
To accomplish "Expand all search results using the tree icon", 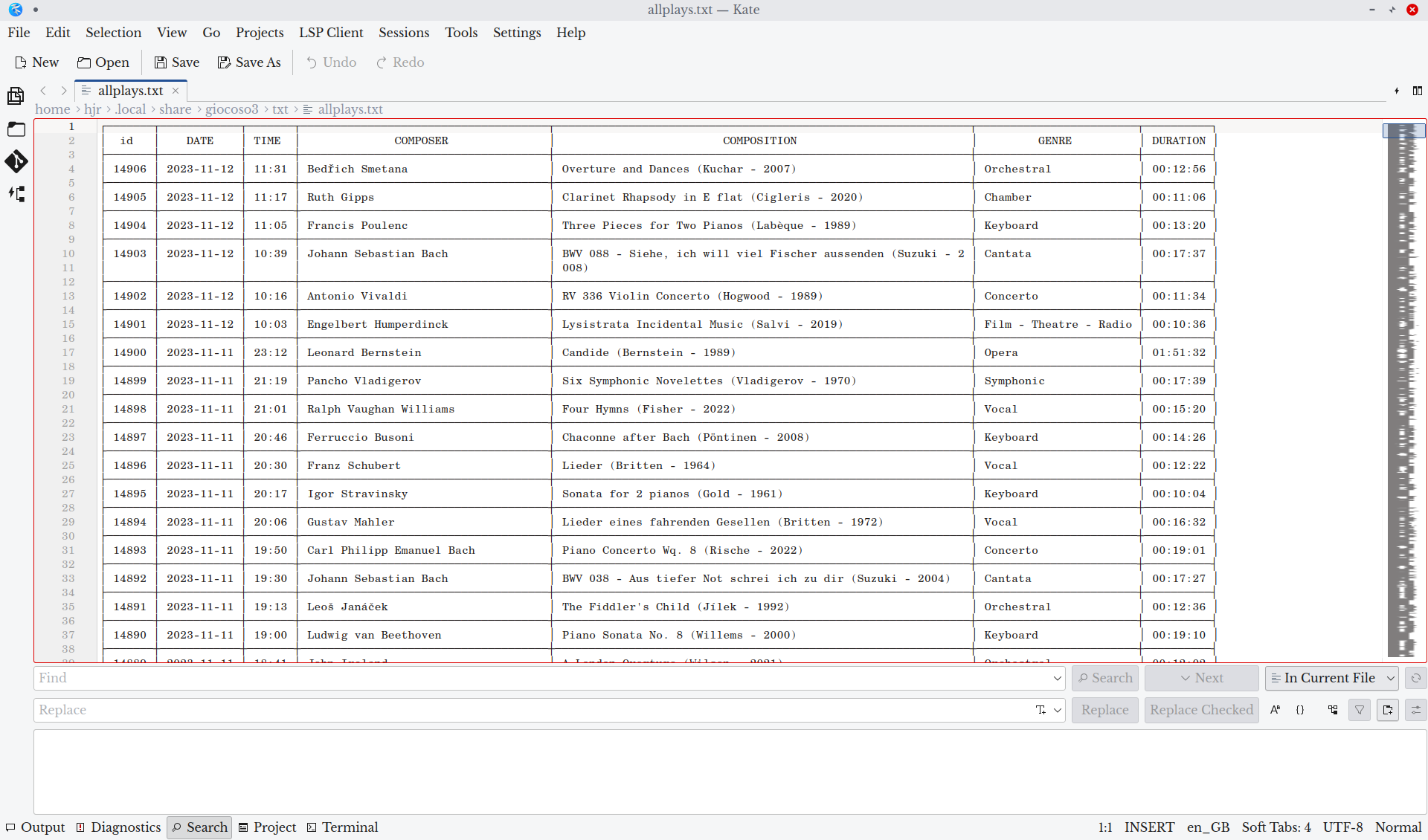I will click(1333, 710).
